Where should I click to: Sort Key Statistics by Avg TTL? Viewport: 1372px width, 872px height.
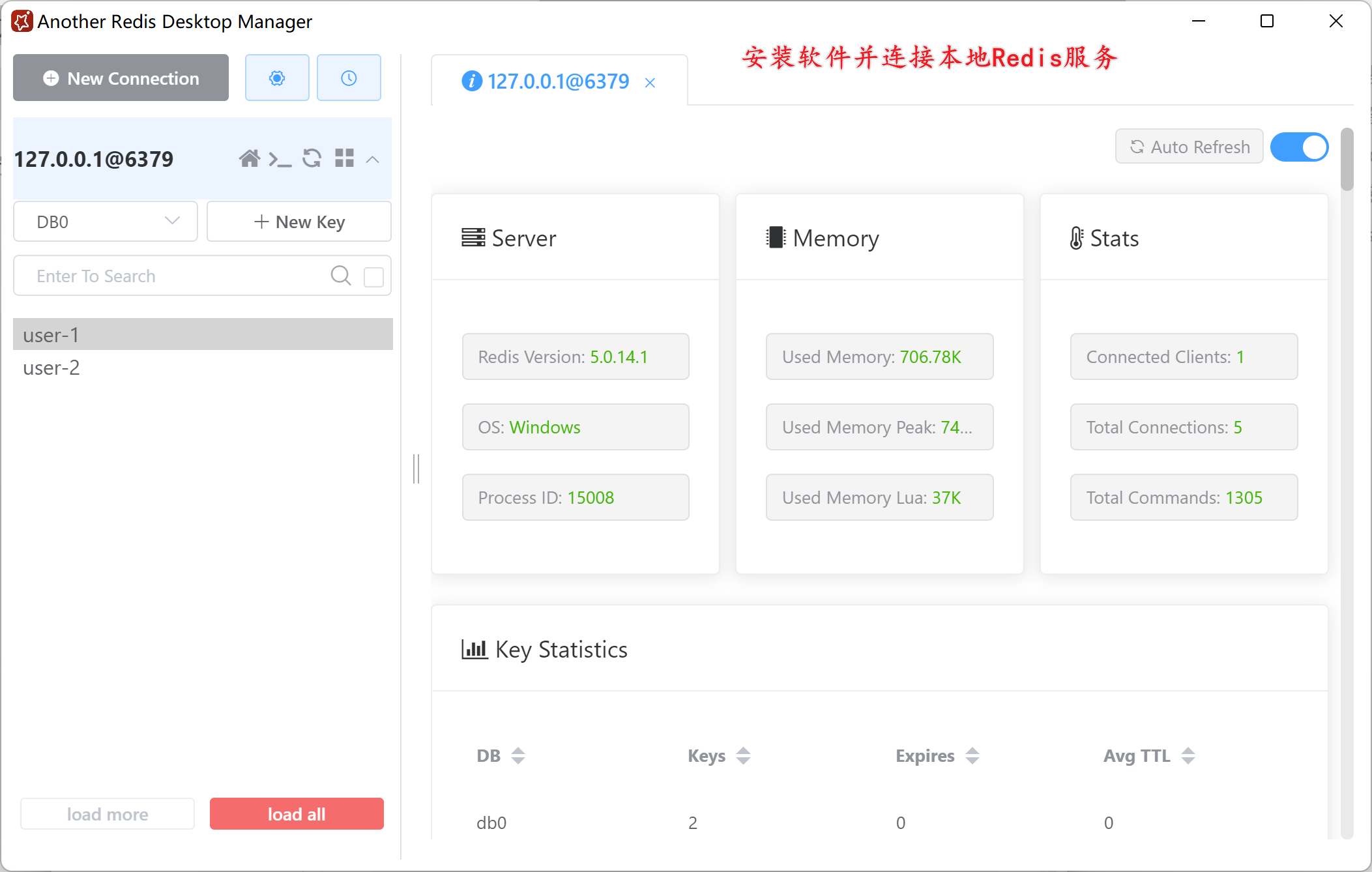[x=1188, y=756]
